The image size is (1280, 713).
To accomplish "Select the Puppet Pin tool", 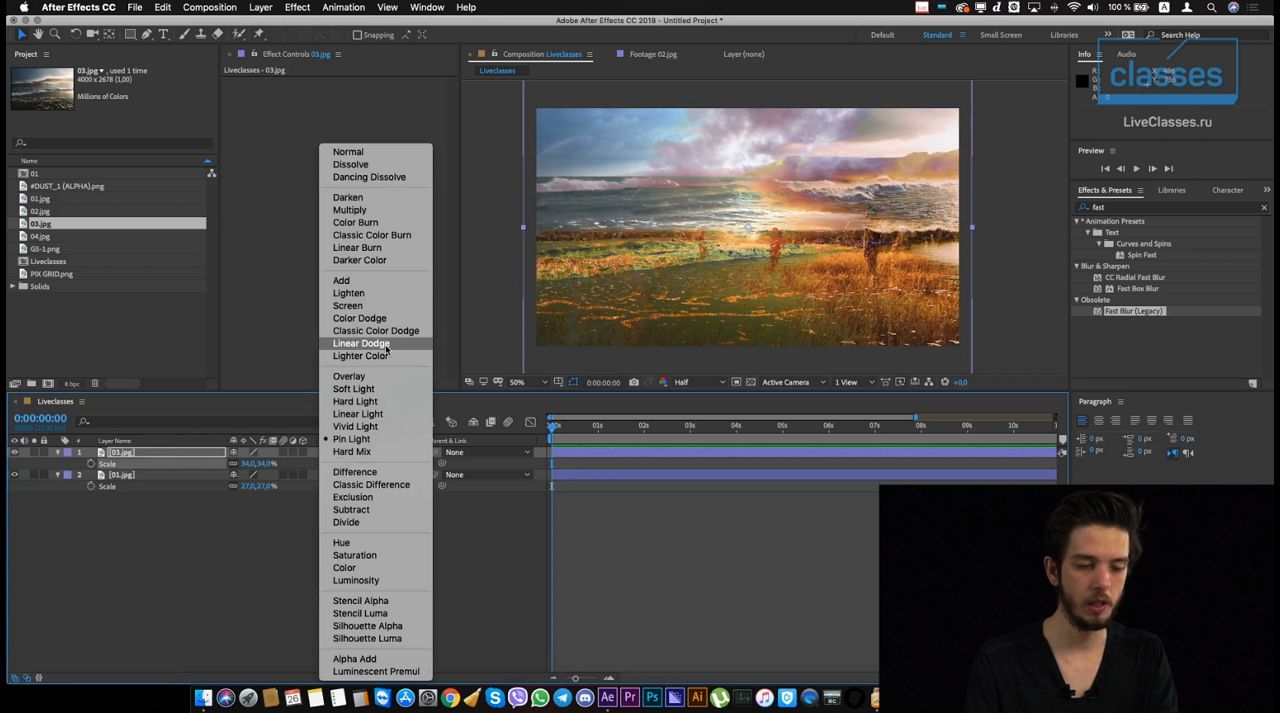I will [x=258, y=34].
